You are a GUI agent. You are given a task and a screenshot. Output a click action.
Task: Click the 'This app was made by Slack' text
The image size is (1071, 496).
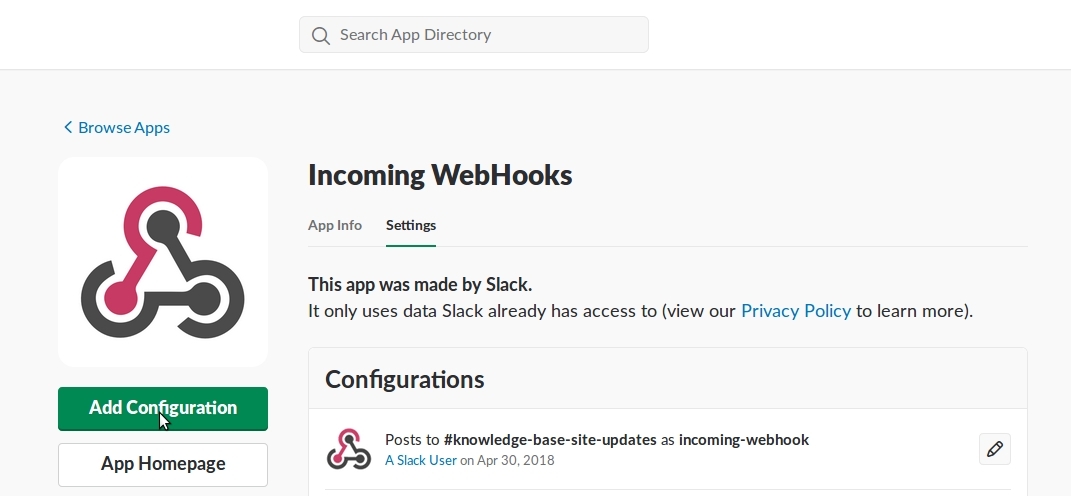pos(419,284)
